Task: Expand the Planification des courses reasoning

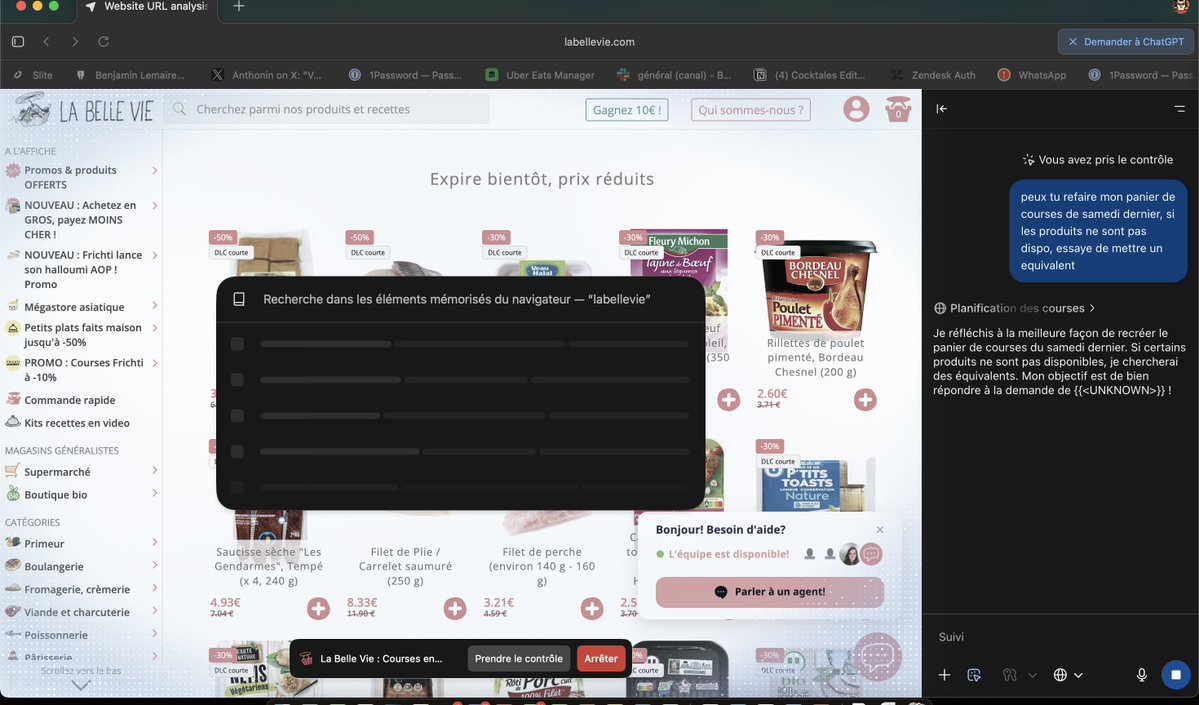Action: click(1015, 308)
